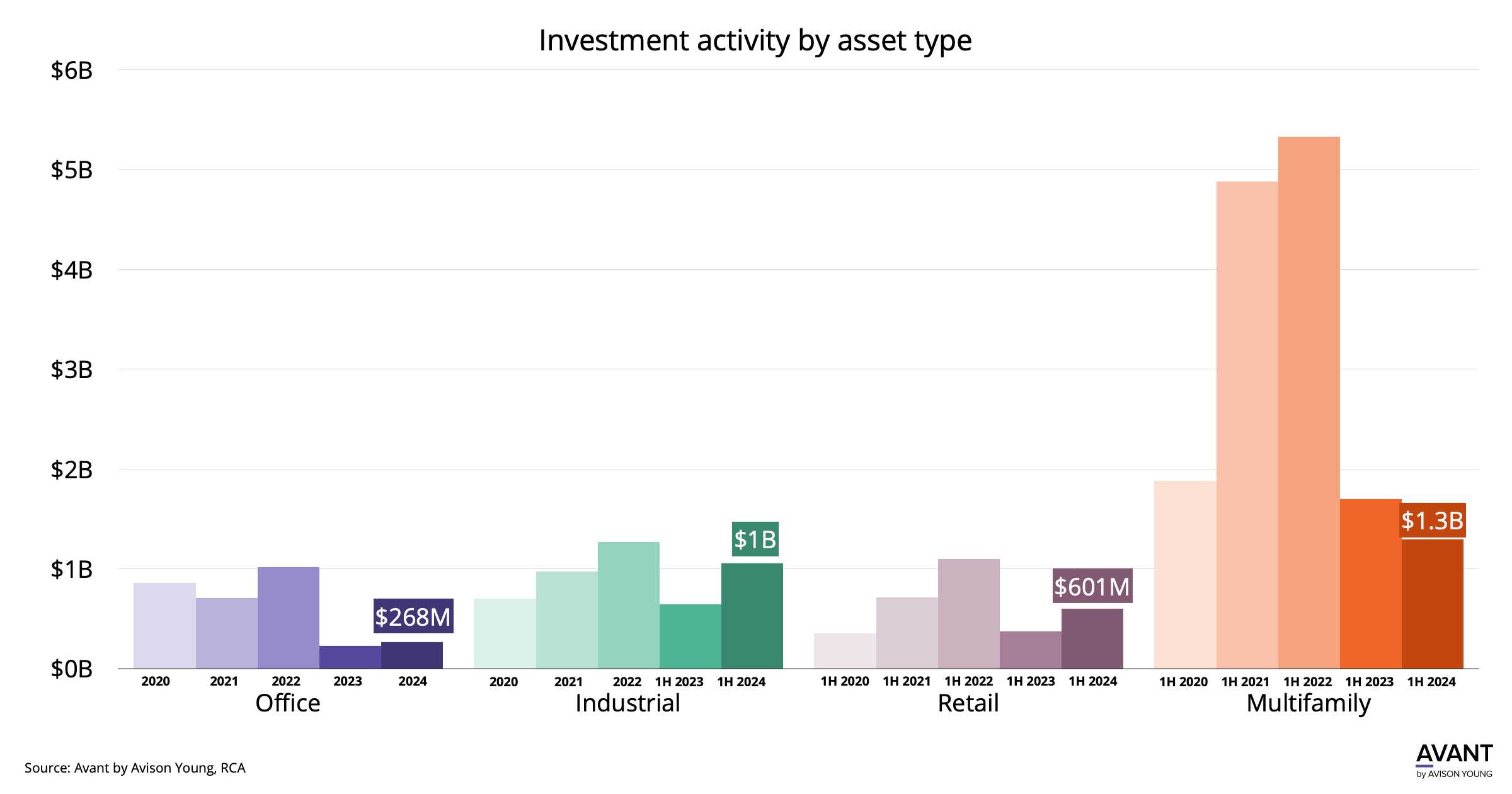1512x794 pixels.
Task: Click the lightest Office 2020 bar
Action: pos(164,625)
